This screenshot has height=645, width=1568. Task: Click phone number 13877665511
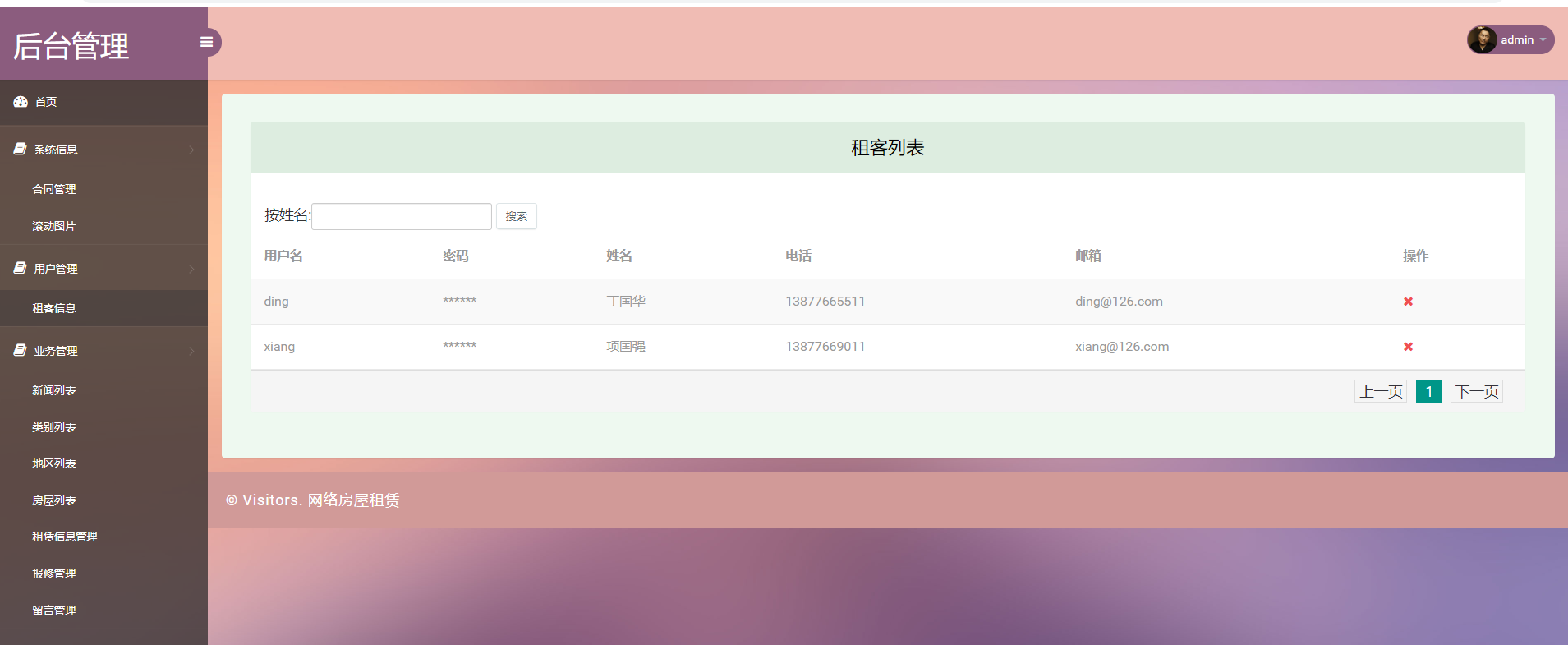825,302
